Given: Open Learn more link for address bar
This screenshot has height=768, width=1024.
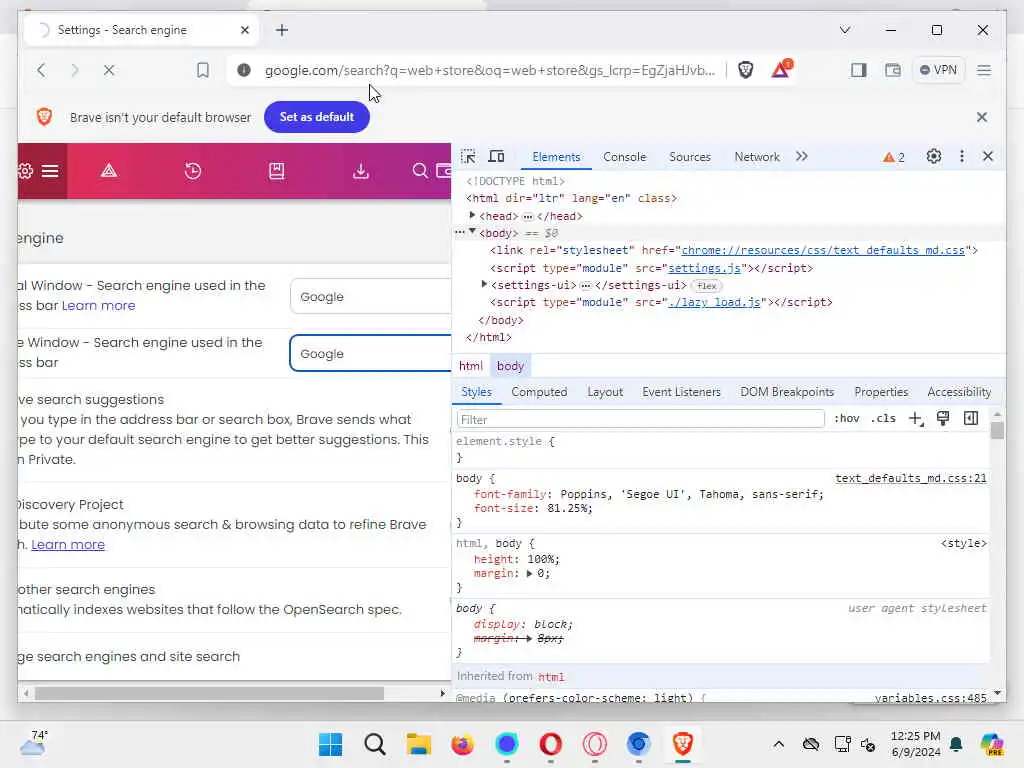Looking at the screenshot, I should pyautogui.click(x=99, y=306).
